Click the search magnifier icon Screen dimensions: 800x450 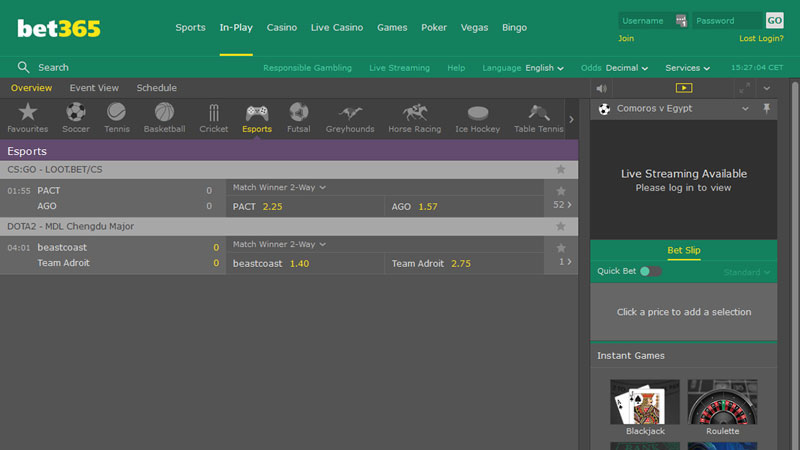(23, 67)
